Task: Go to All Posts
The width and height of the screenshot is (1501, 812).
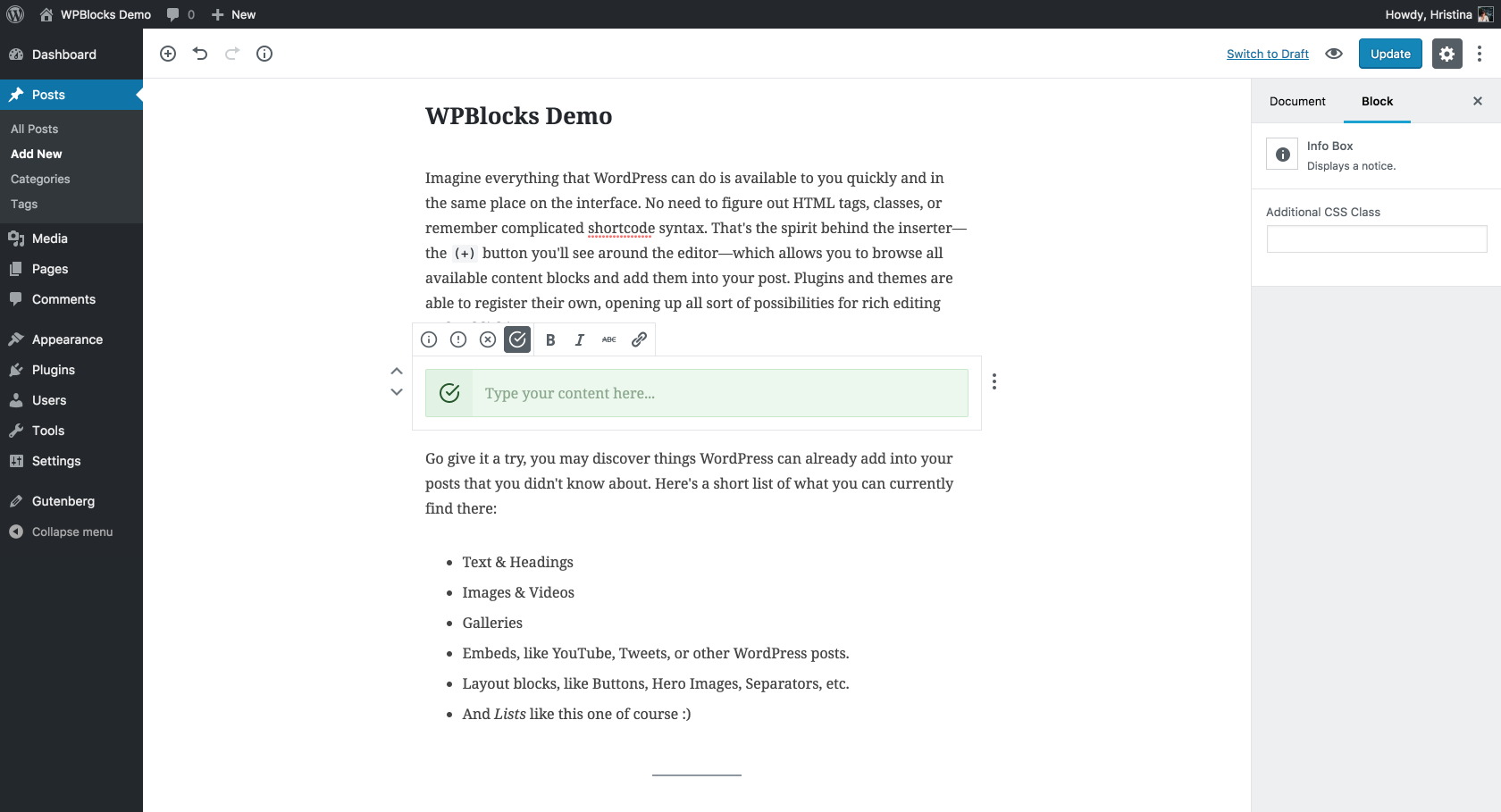Action: click(x=35, y=129)
